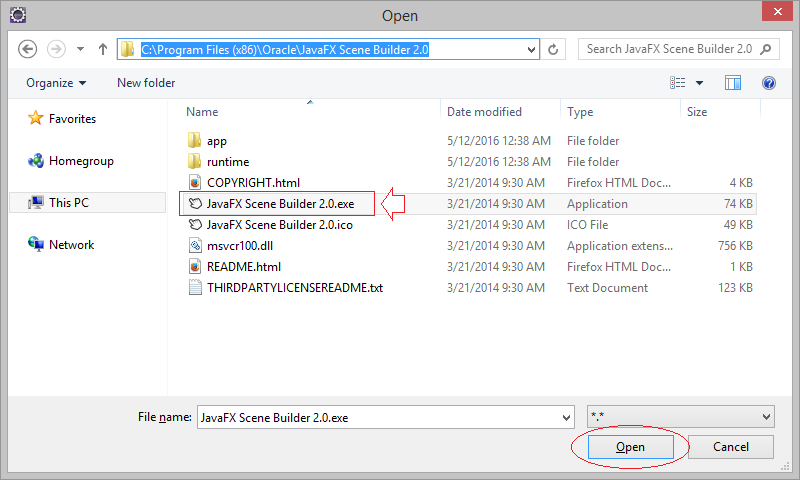Create a New folder
This screenshot has width=800, height=480.
point(146,83)
